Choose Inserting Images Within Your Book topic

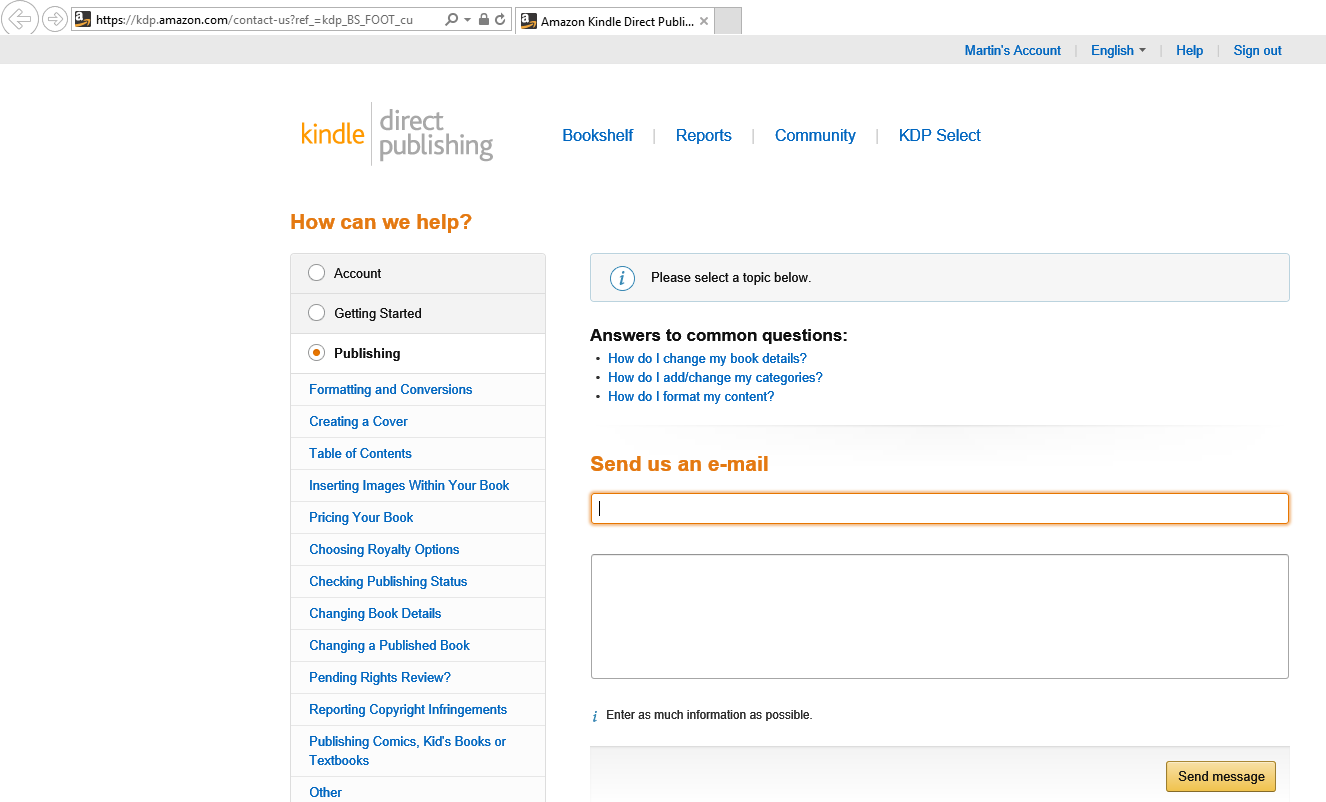409,485
